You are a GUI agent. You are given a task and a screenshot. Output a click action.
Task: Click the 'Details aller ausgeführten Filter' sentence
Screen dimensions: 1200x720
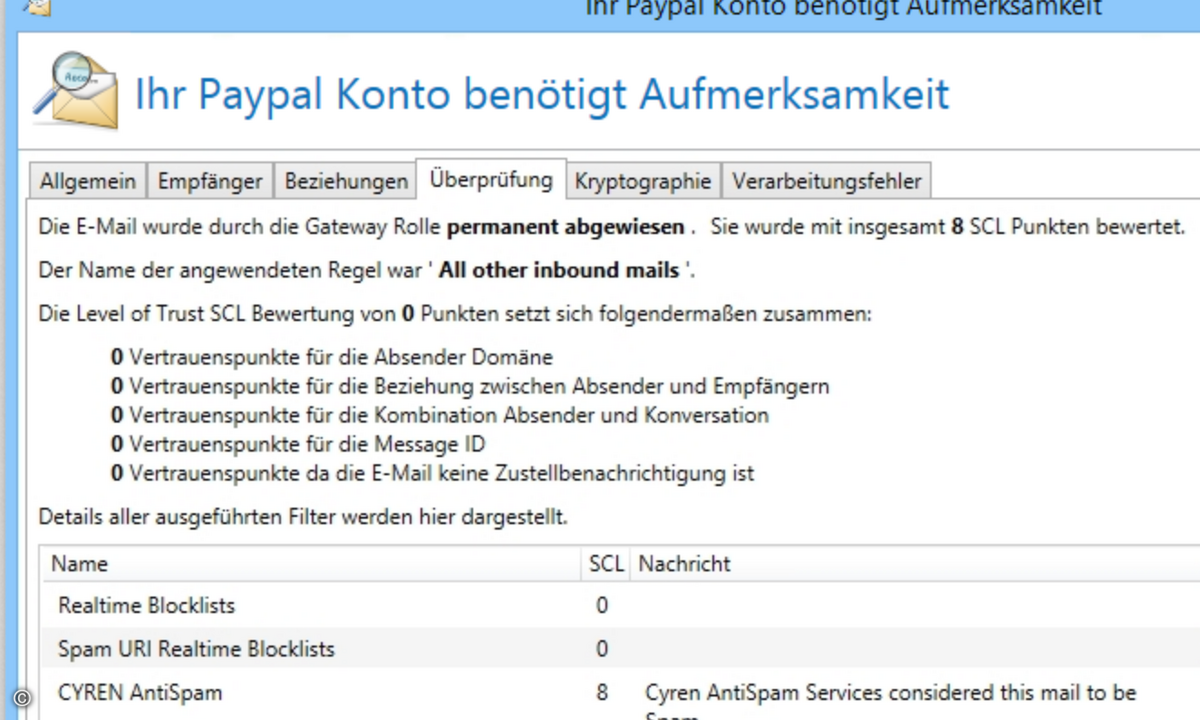pyautogui.click(x=303, y=518)
